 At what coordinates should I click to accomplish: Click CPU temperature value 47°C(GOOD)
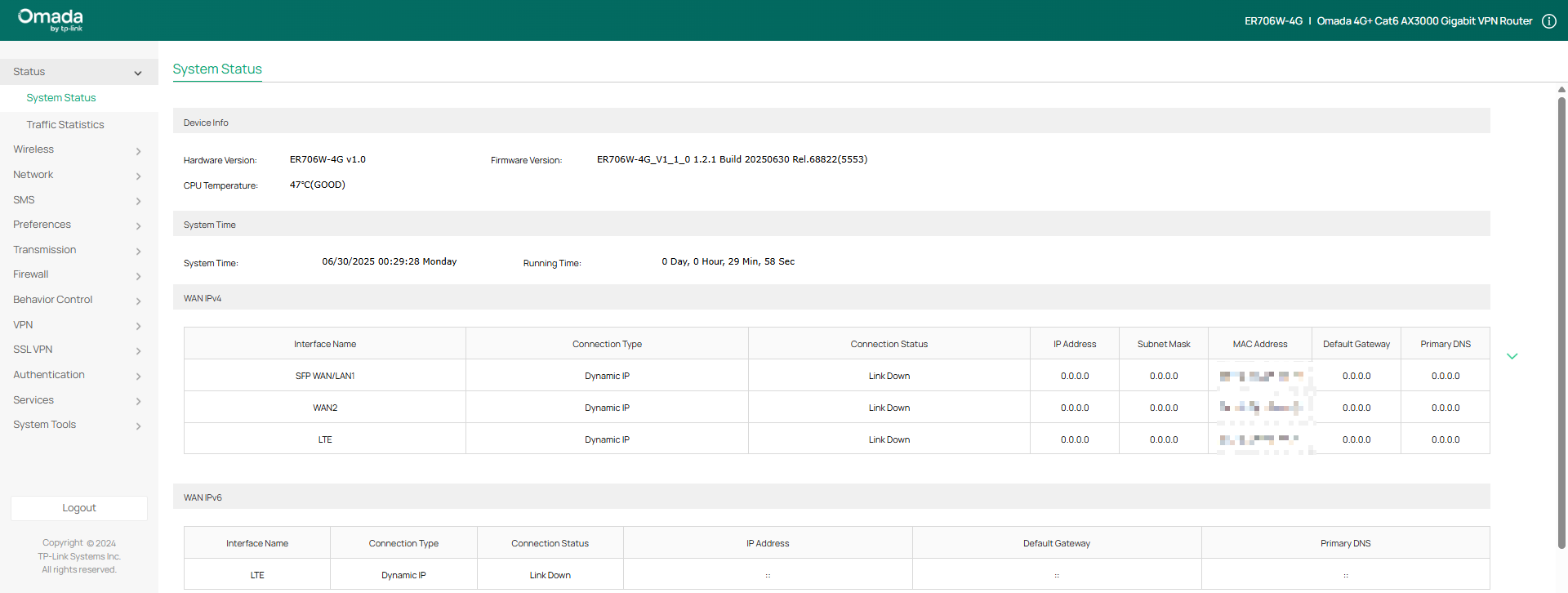click(x=318, y=185)
